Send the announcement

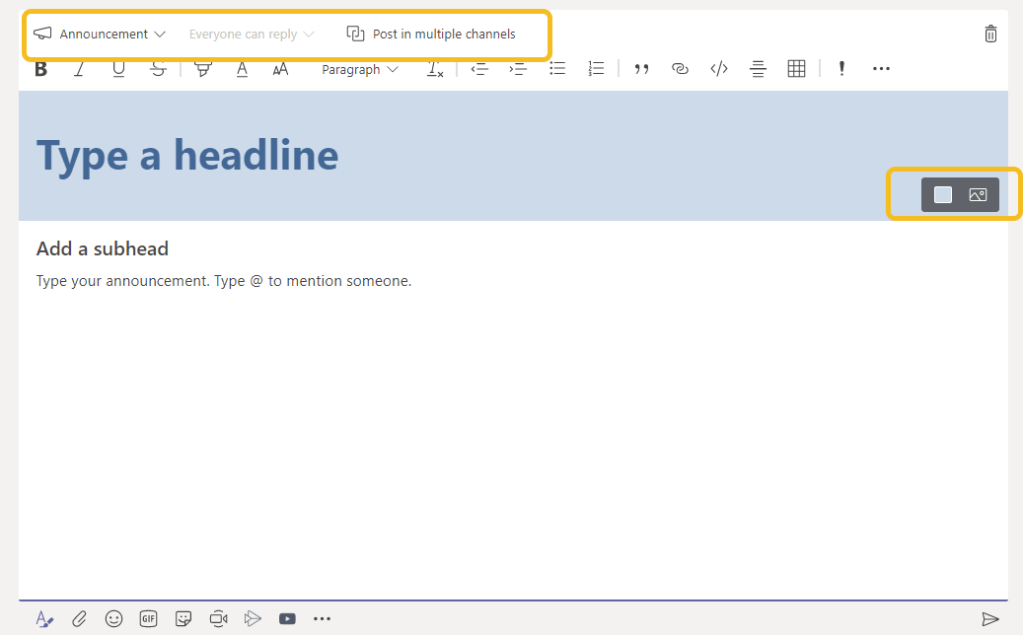990,619
